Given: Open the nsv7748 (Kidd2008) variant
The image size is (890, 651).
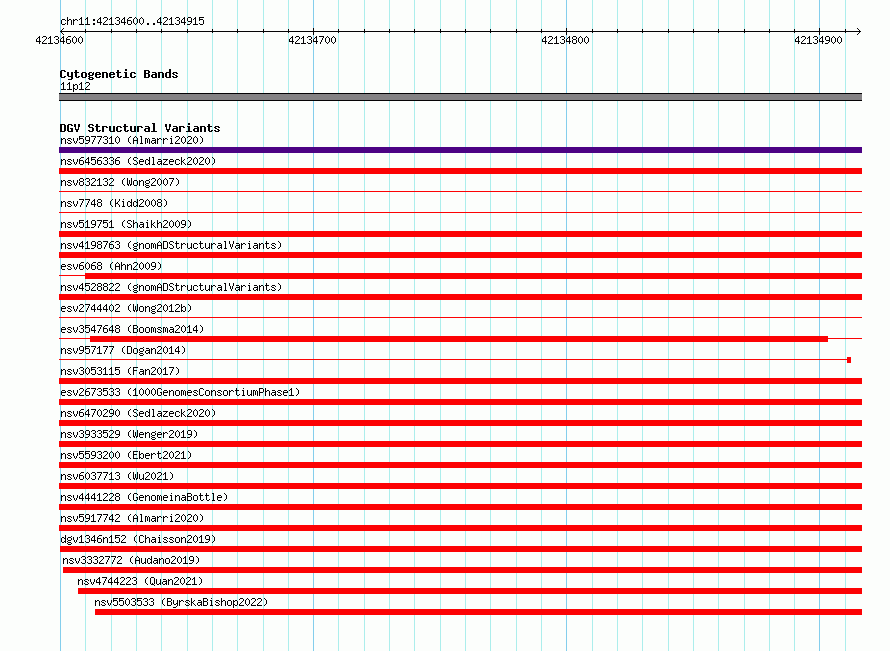Looking at the screenshot, I should pyautogui.click(x=114, y=203).
